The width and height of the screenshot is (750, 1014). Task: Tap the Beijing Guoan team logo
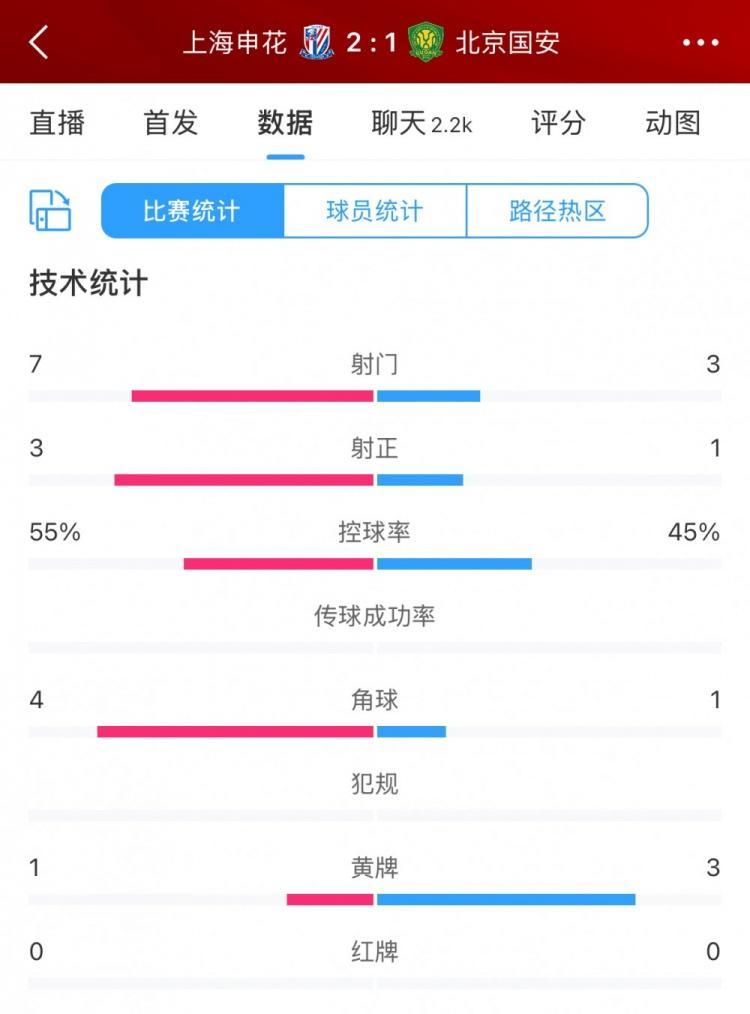click(426, 43)
